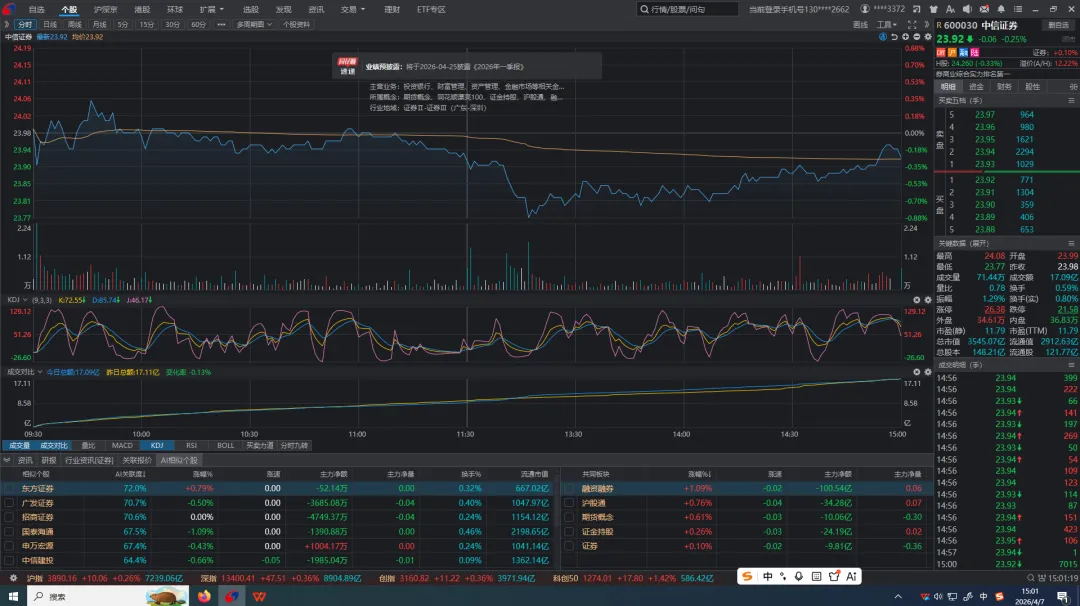Open the 资金 tab in side panel
This screenshot has width=1080, height=606.
(x=976, y=87)
